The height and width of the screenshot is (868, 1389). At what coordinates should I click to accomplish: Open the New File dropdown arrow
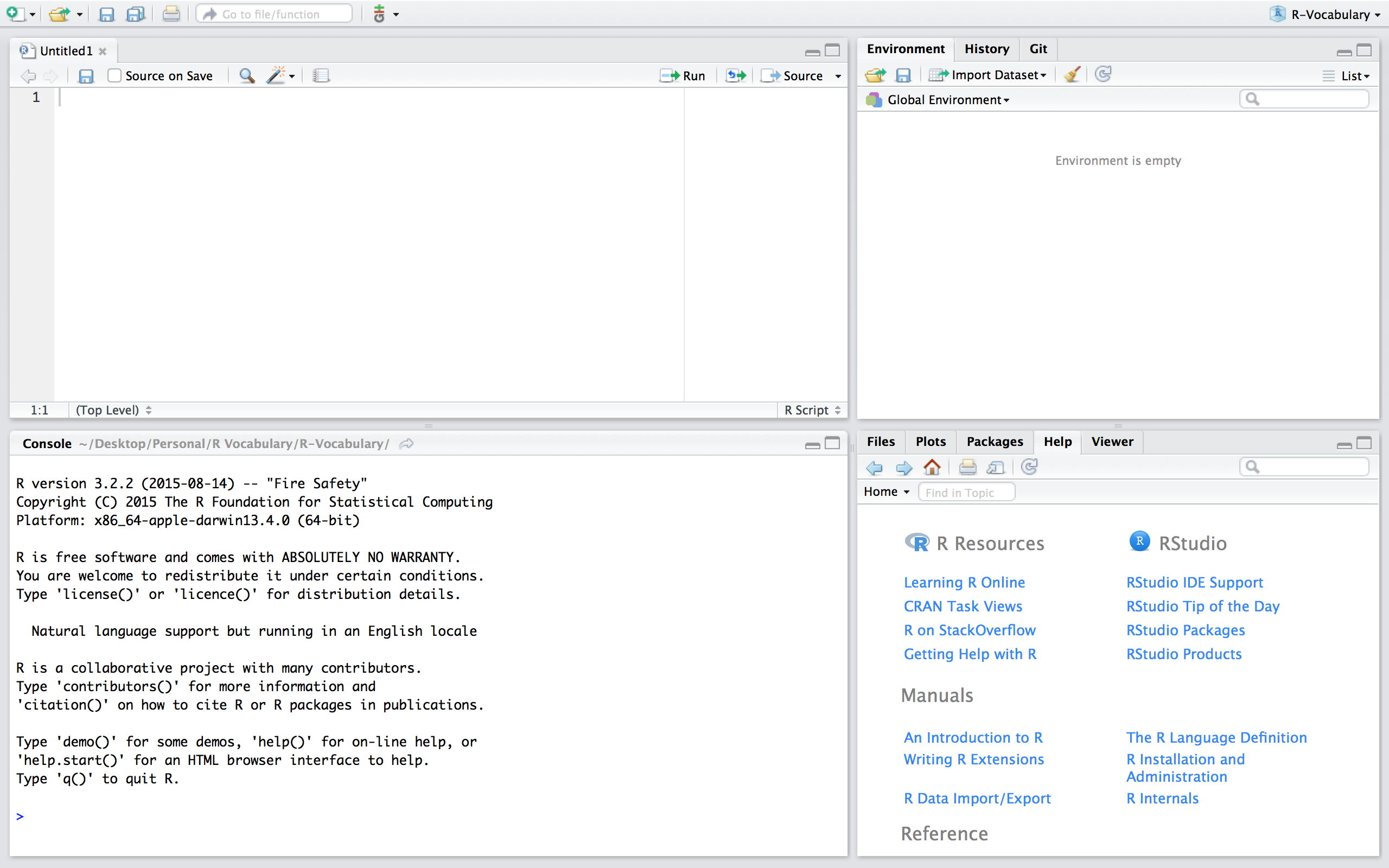[x=33, y=14]
